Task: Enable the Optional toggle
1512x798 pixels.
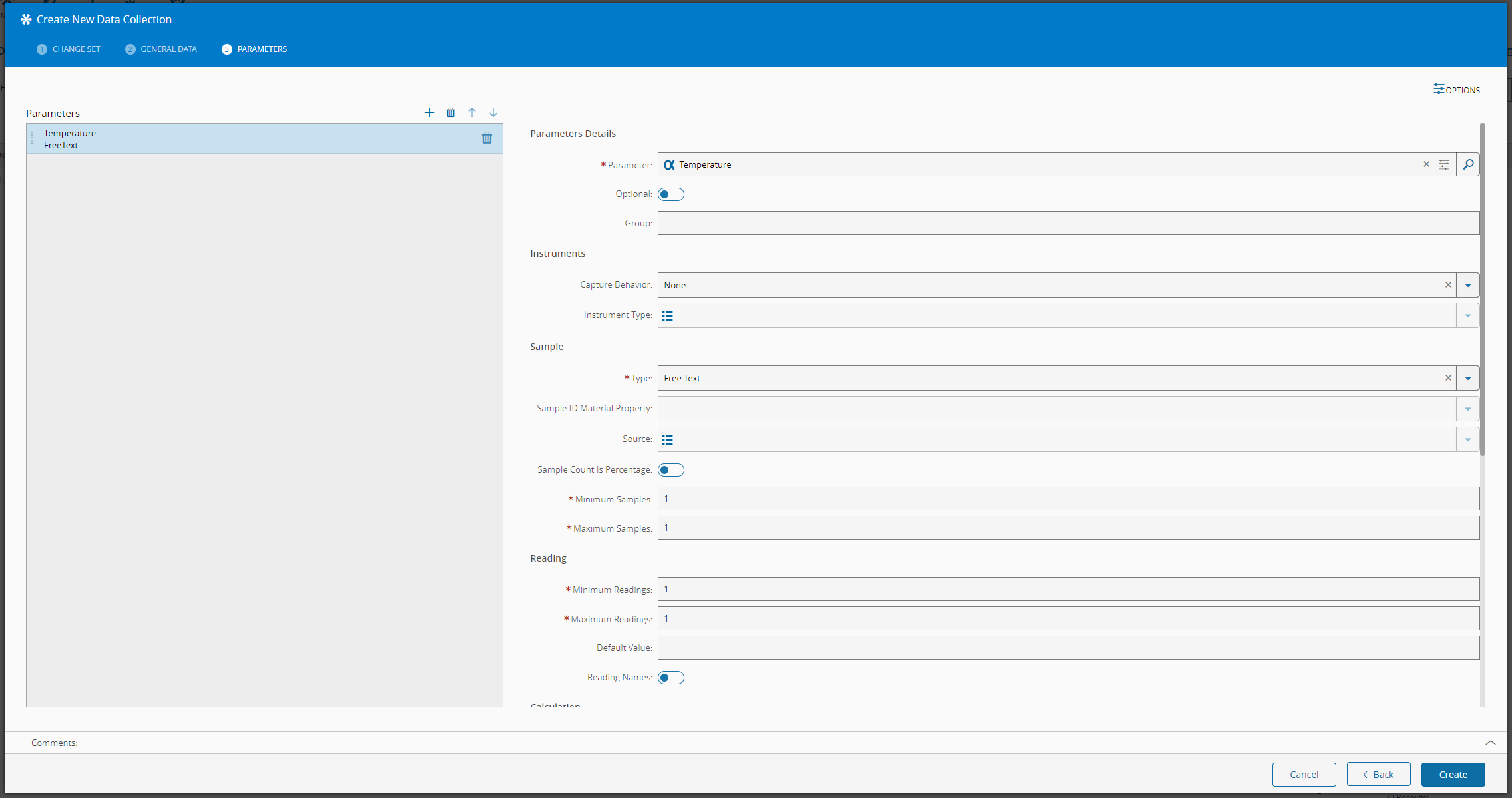Action: pos(670,194)
